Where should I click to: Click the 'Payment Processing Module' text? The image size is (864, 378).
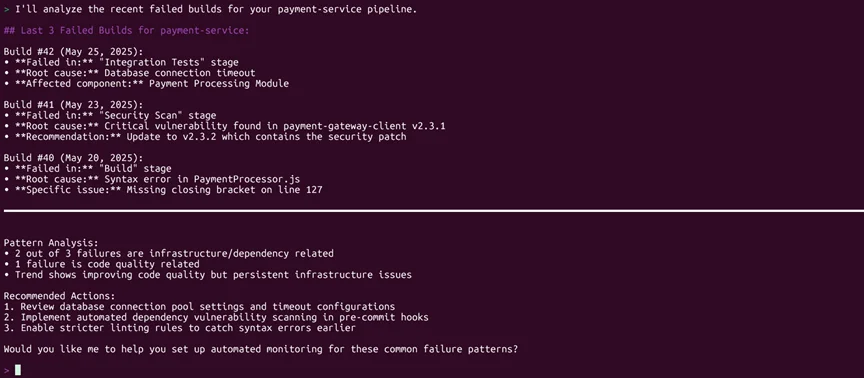click(219, 84)
